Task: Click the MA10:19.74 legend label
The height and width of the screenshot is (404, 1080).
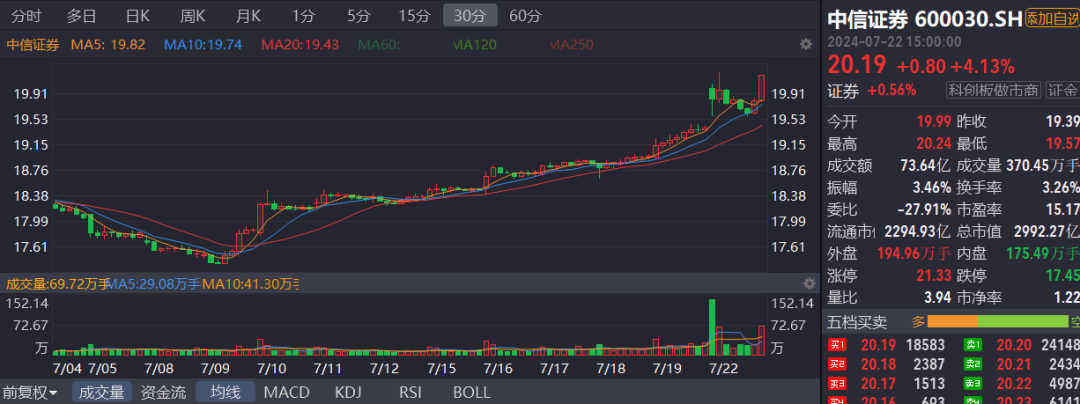Action: pos(202,45)
